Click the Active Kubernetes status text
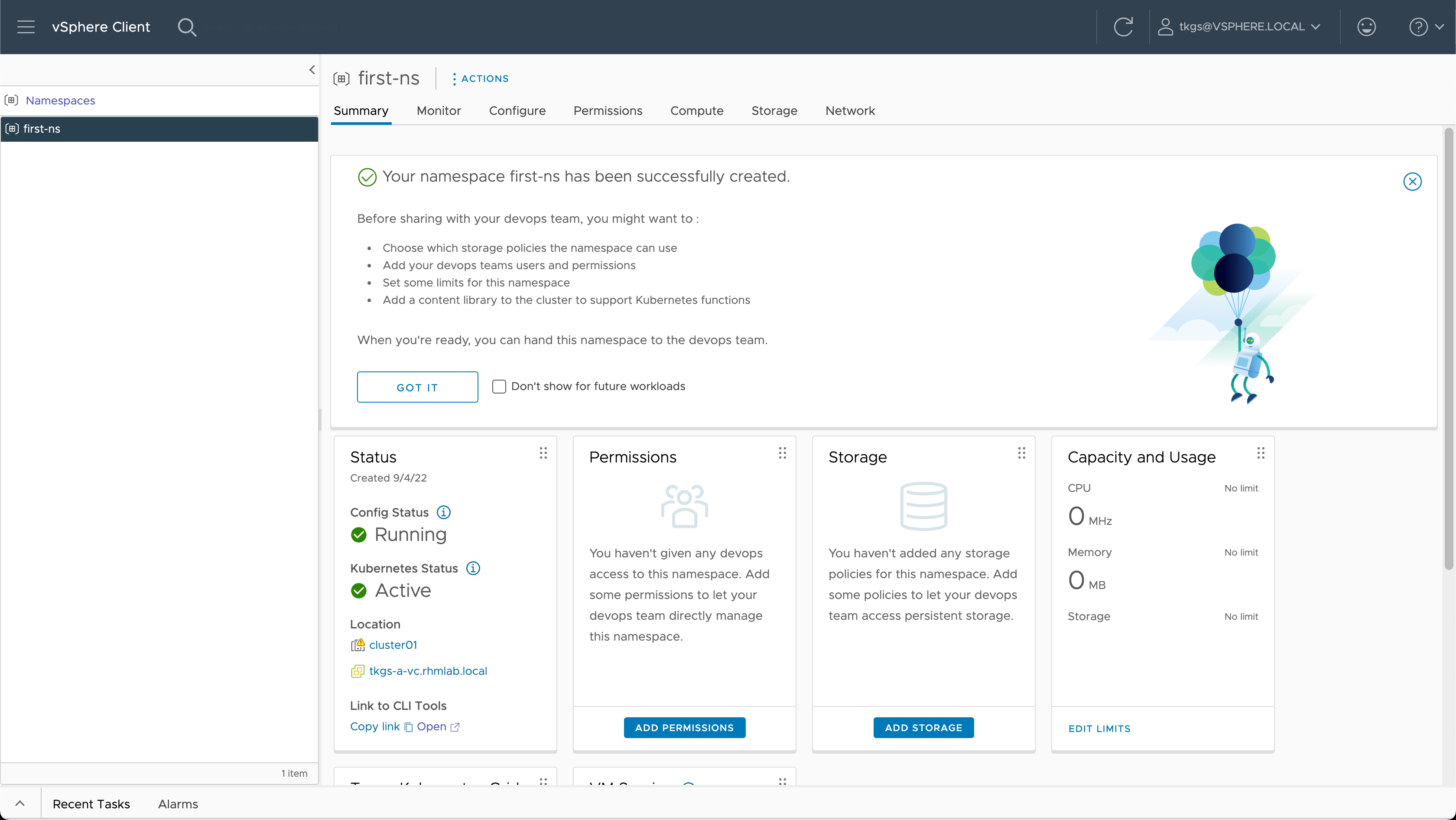Image resolution: width=1456 pixels, height=820 pixels. [x=403, y=591]
